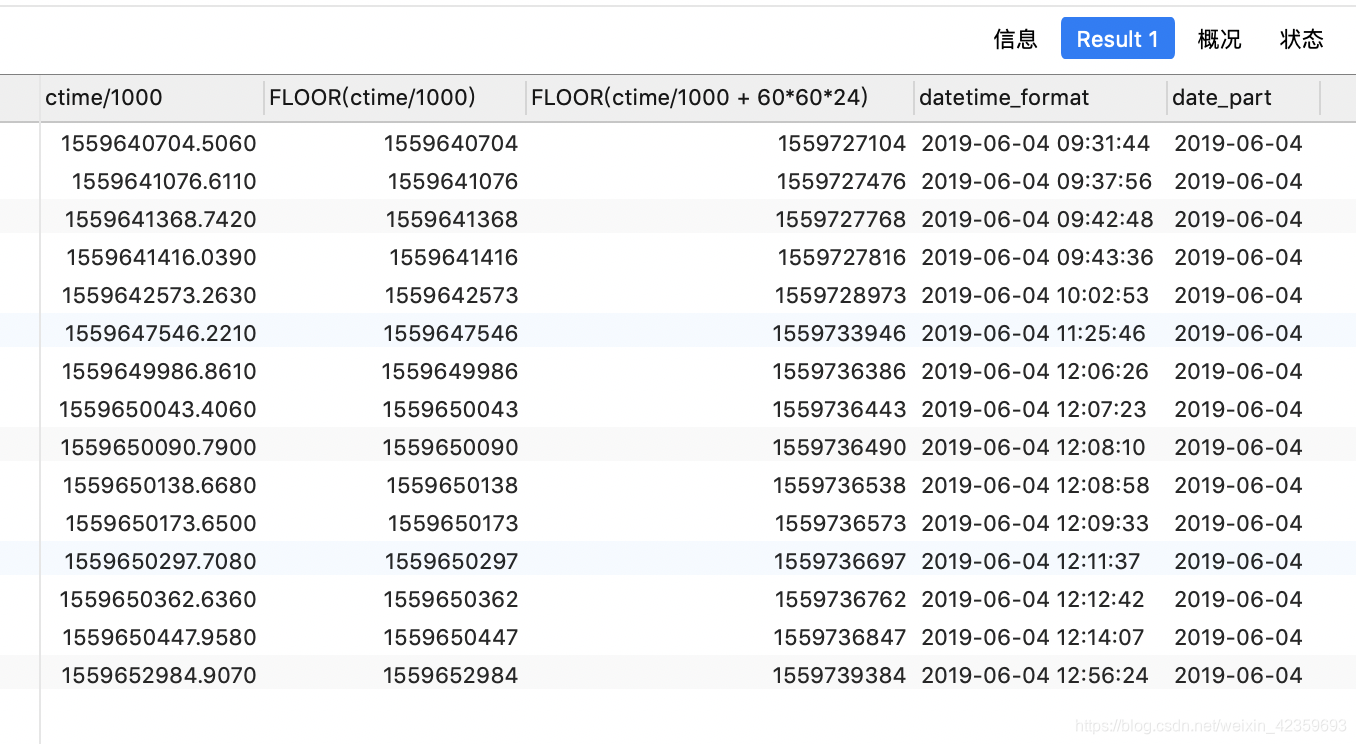1356x744 pixels.
Task: Click floor value 1559652984
Action: point(450,675)
